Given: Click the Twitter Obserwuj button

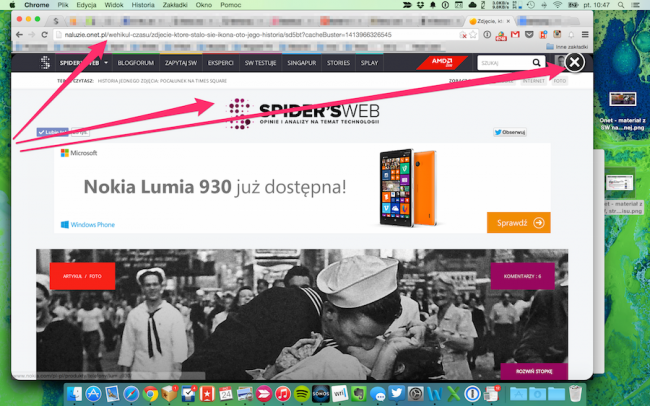Looking at the screenshot, I should pyautogui.click(x=510, y=132).
